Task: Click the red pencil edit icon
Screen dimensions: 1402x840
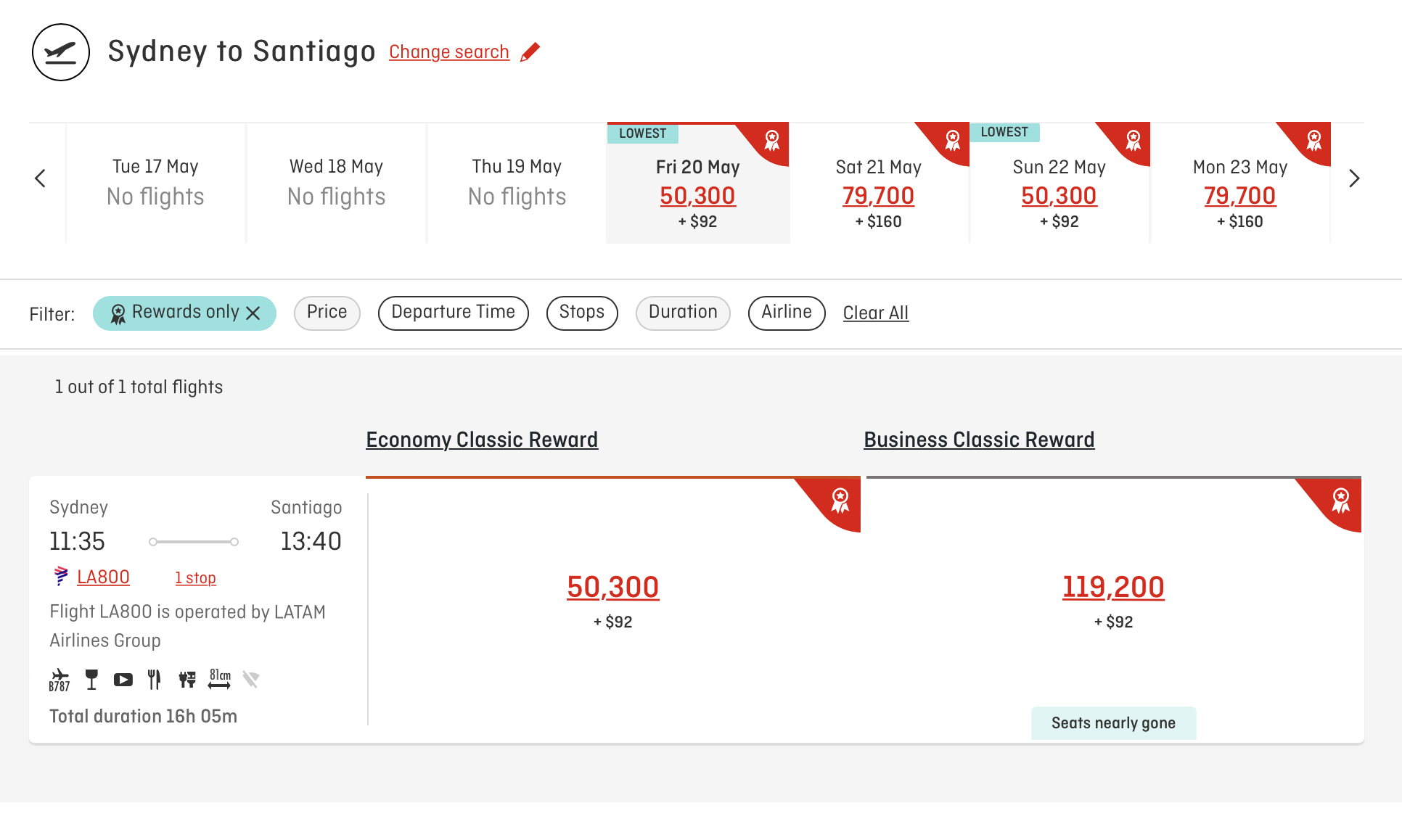Action: (530, 52)
